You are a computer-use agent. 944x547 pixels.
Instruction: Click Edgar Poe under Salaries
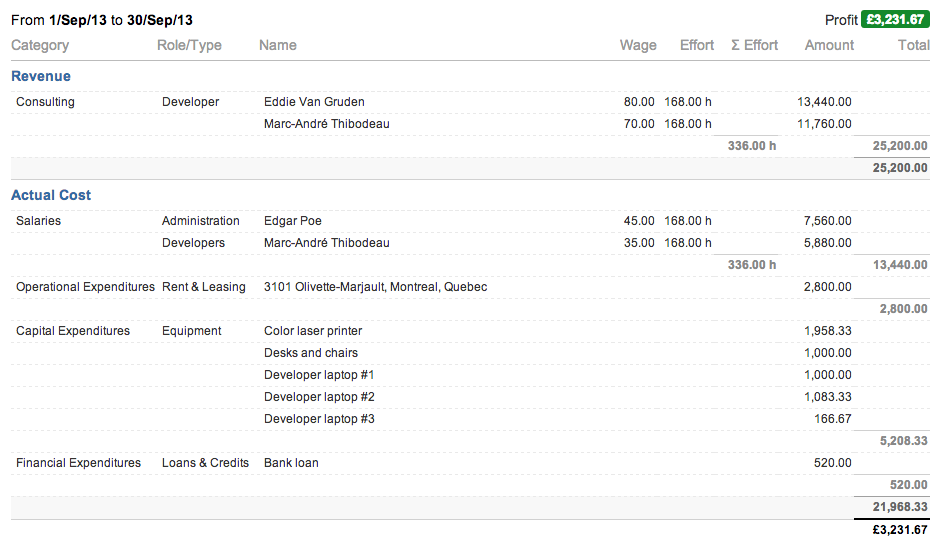pos(293,221)
